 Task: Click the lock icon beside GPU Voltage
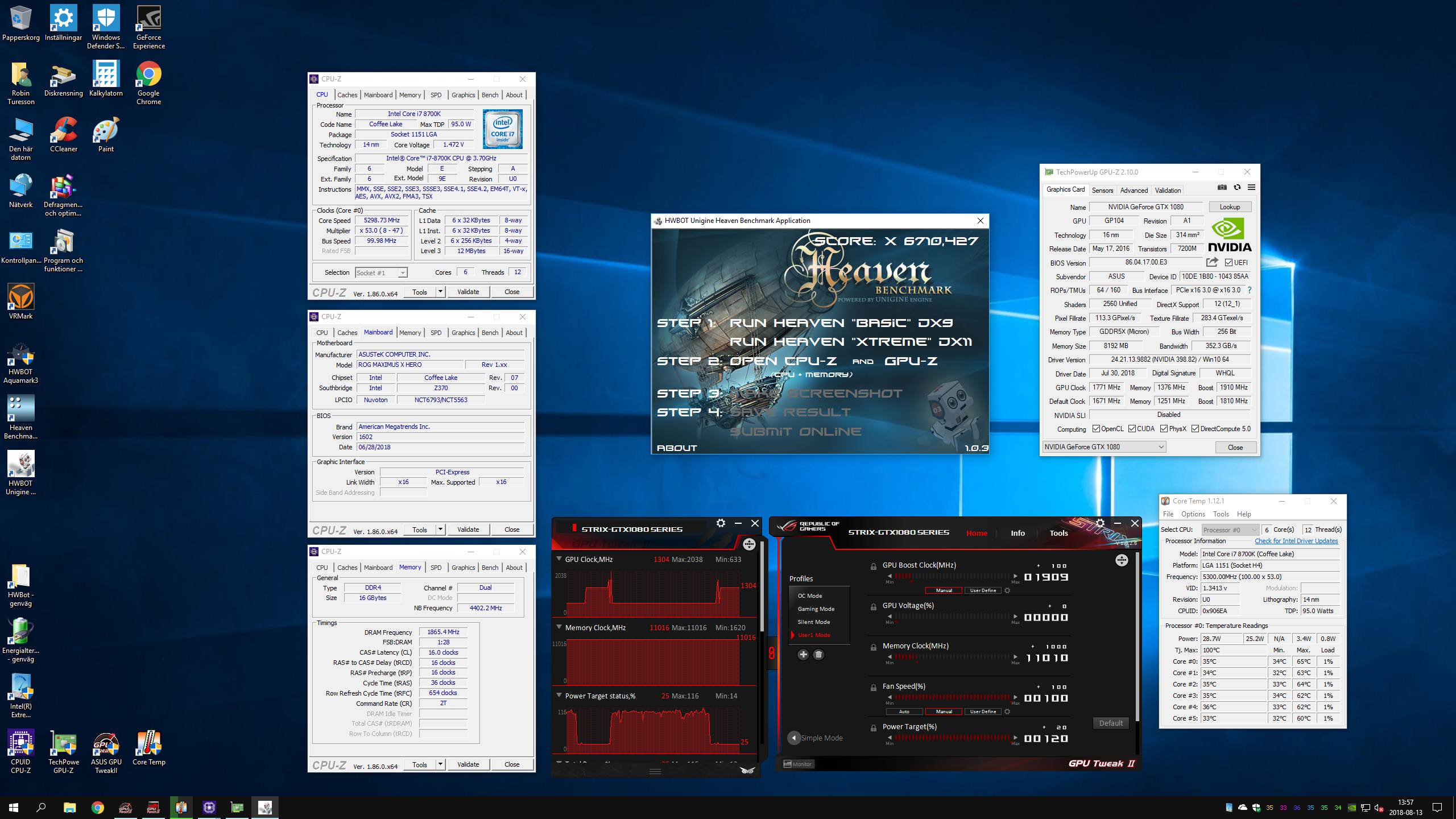(873, 607)
